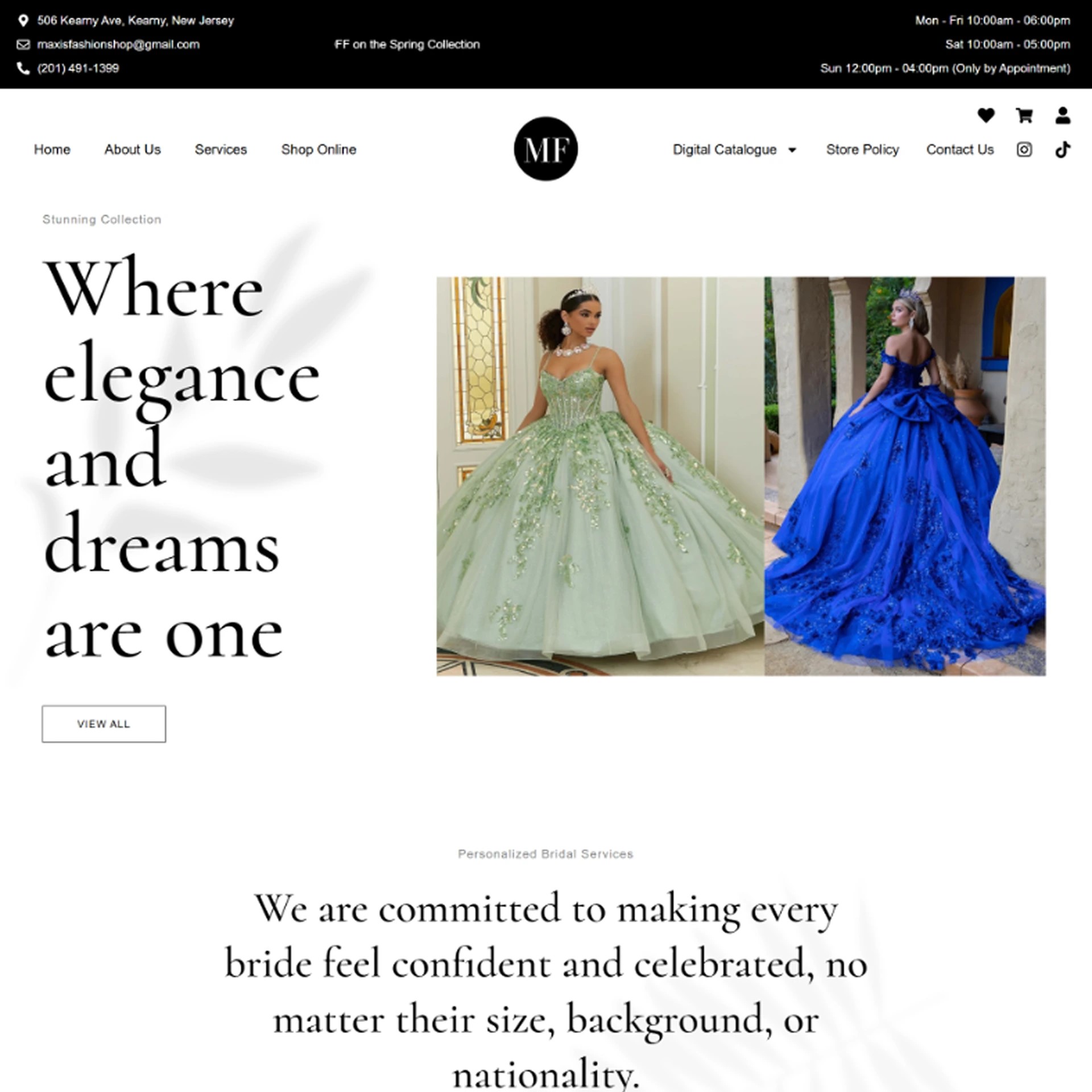Click the maxisfashionshop@gmail.com email link
Viewport: 1092px width, 1092px height.
click(x=118, y=44)
